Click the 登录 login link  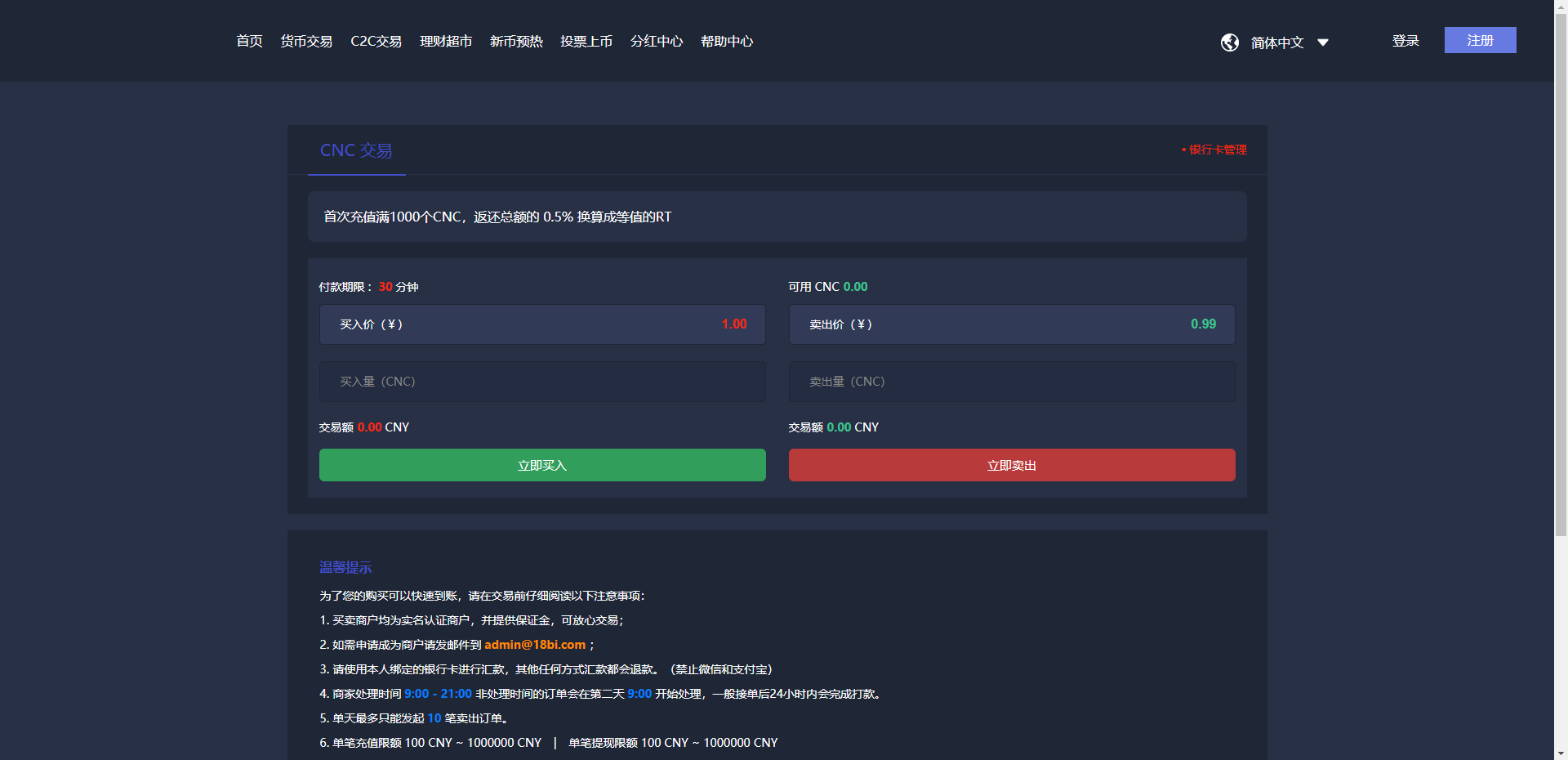1405,41
